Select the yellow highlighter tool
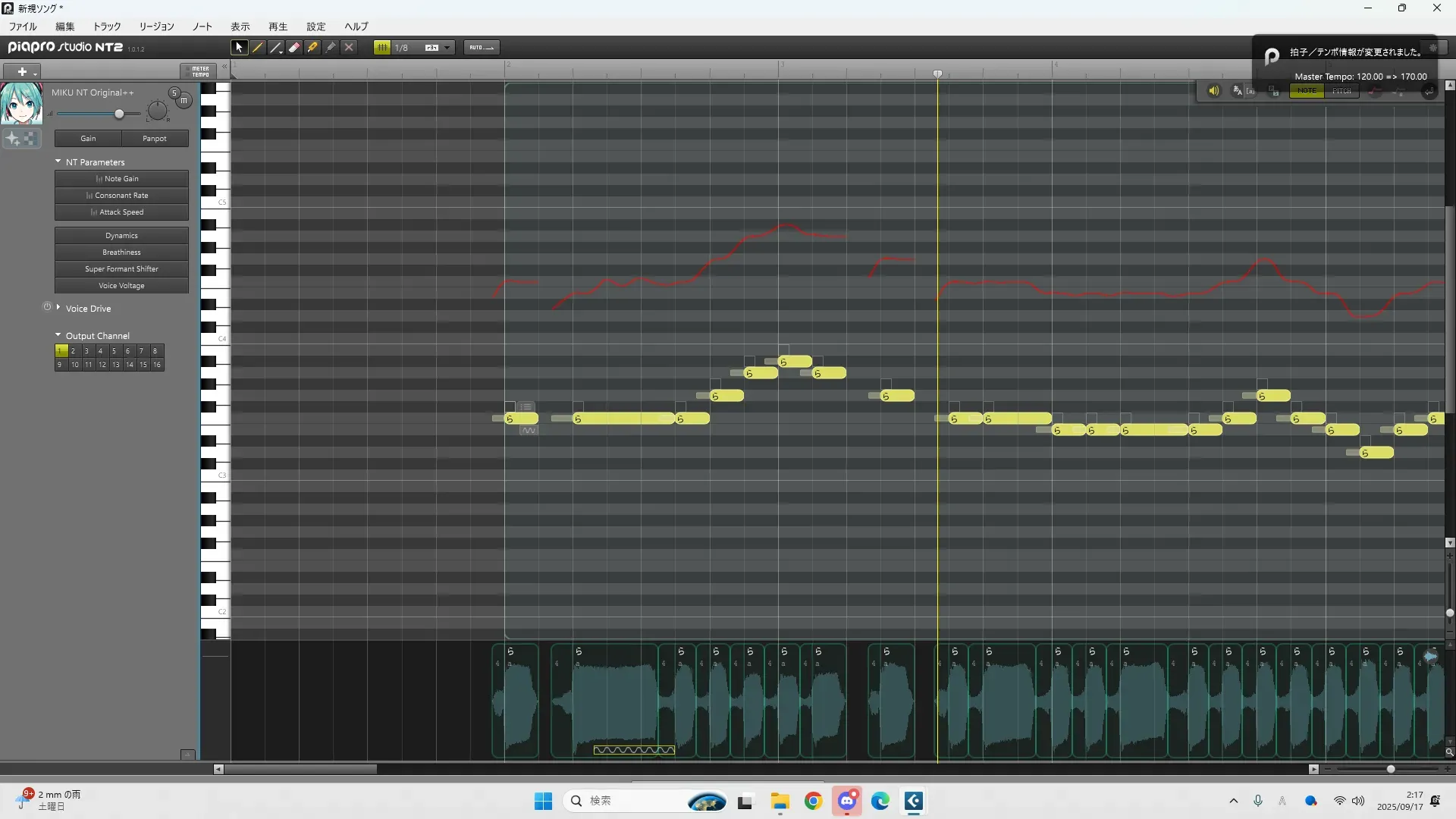 [x=312, y=47]
